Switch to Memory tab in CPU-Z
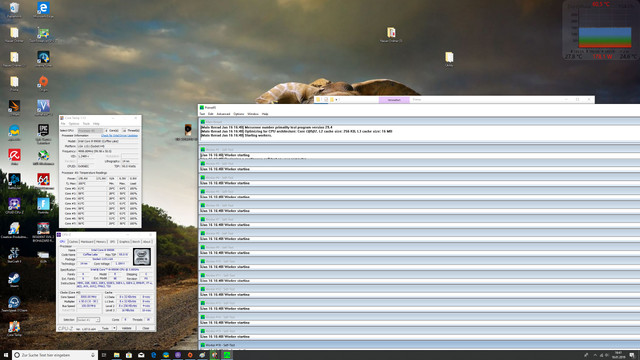640x360 pixels. coord(101,242)
